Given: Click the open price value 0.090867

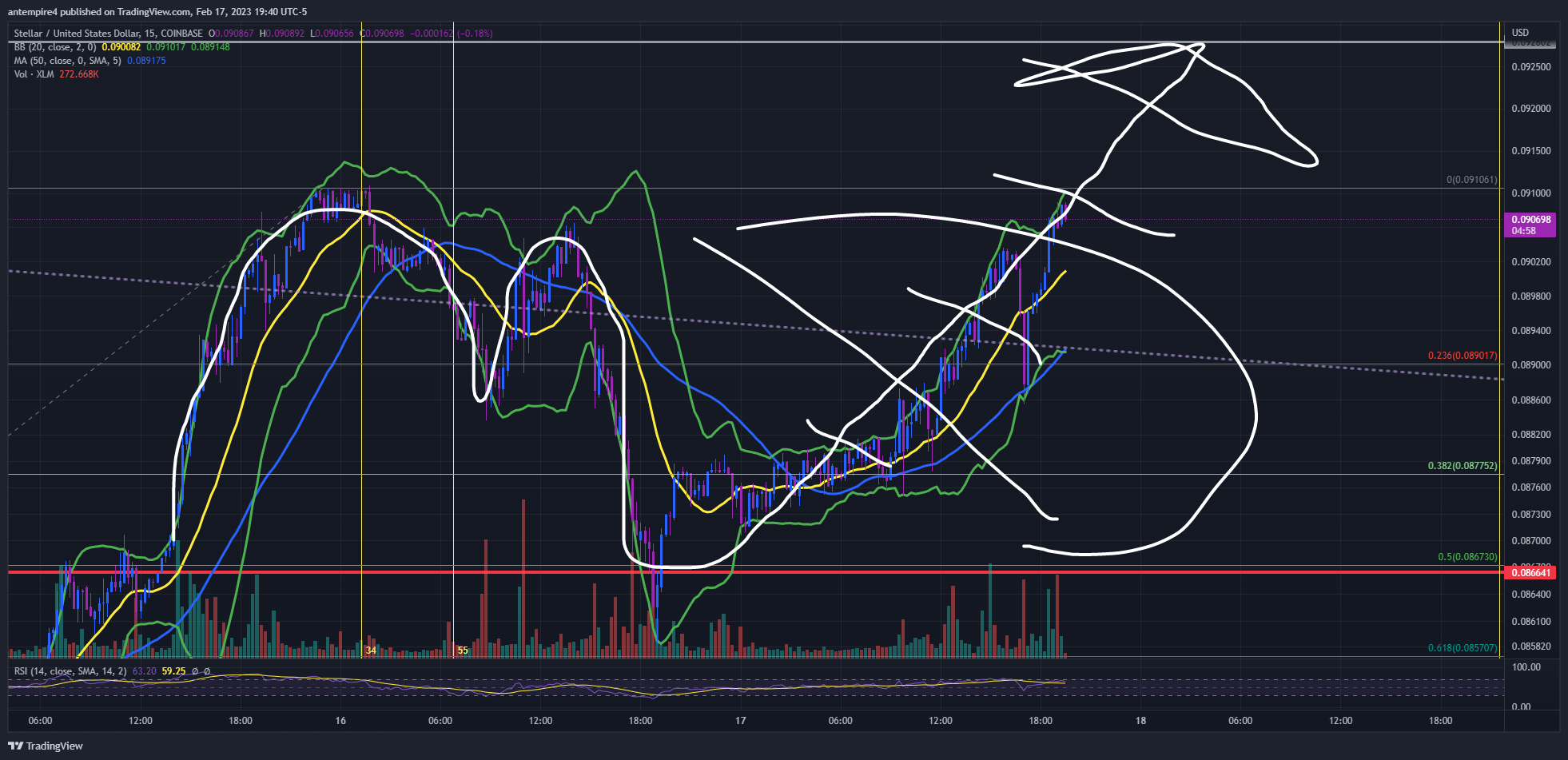Looking at the screenshot, I should 234,34.
